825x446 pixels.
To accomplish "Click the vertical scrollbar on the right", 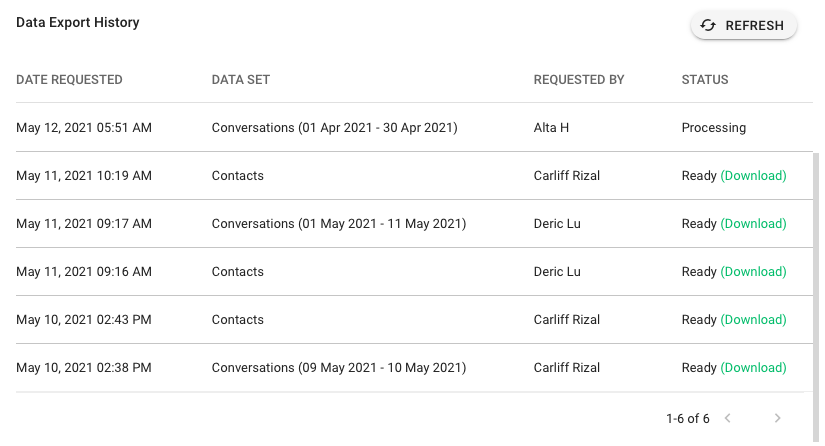I will pyautogui.click(x=816, y=297).
